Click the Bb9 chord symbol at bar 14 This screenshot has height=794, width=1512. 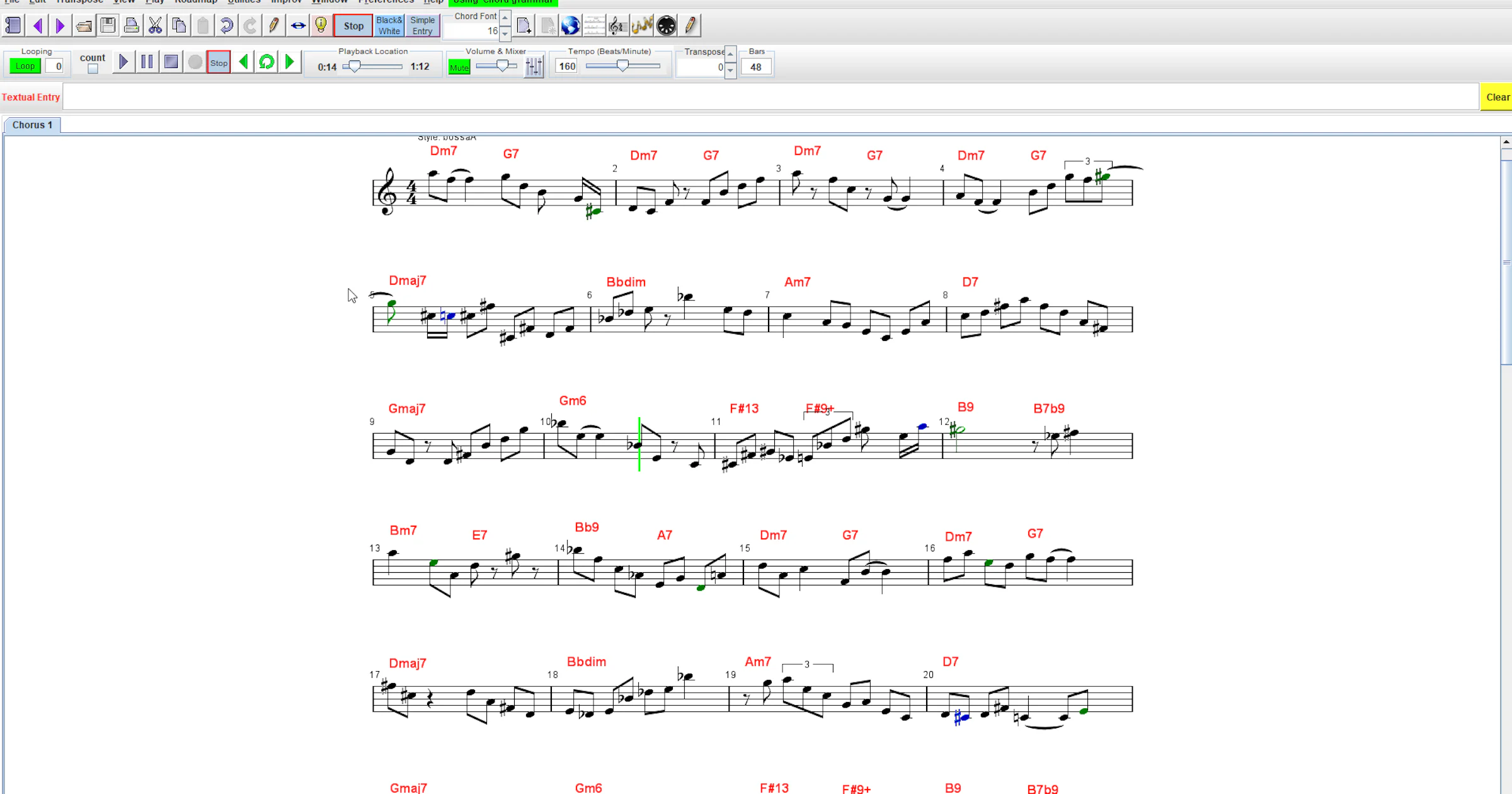(587, 527)
